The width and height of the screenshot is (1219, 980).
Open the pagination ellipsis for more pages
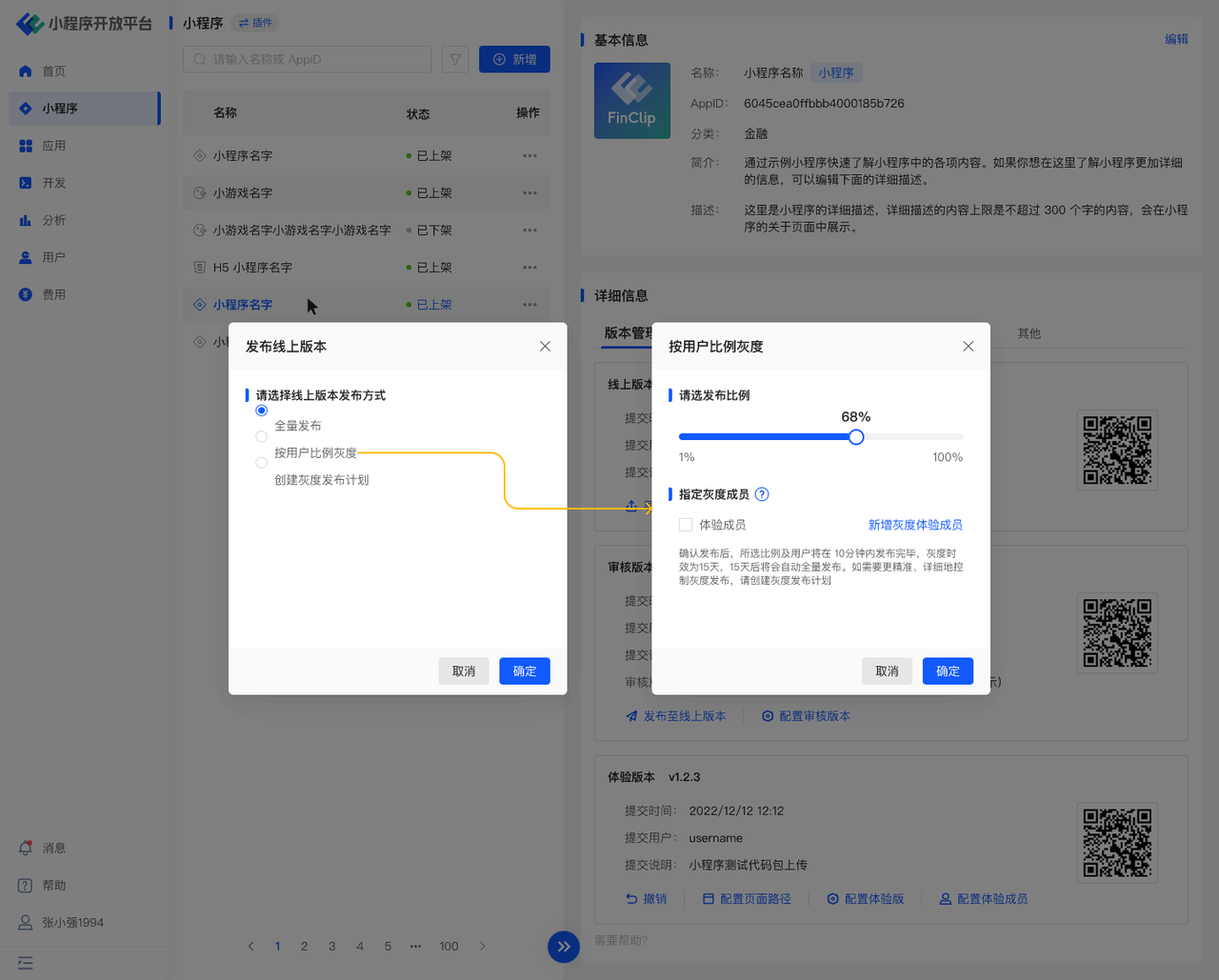(x=415, y=947)
